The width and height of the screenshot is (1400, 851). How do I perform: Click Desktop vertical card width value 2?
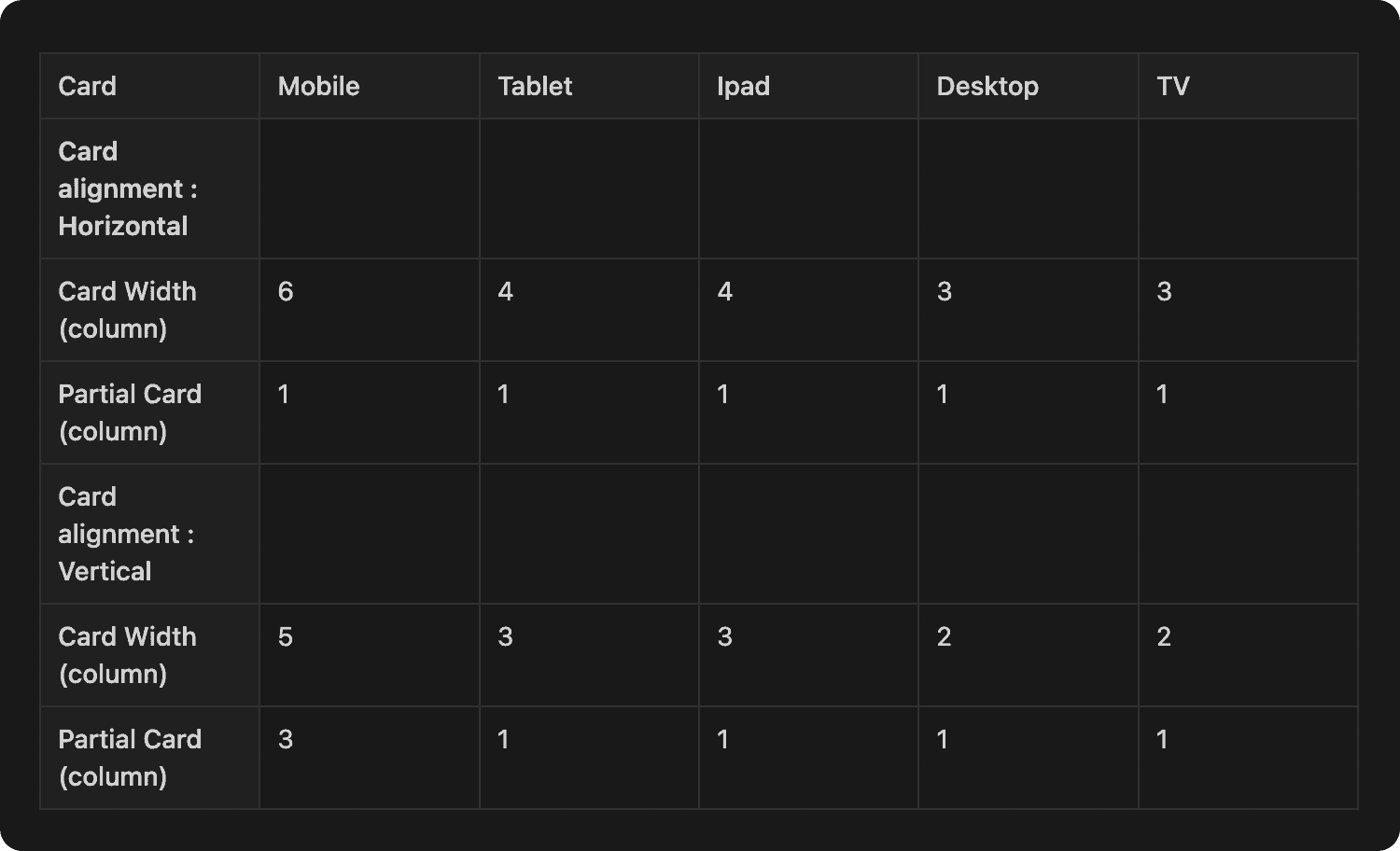[x=945, y=636]
